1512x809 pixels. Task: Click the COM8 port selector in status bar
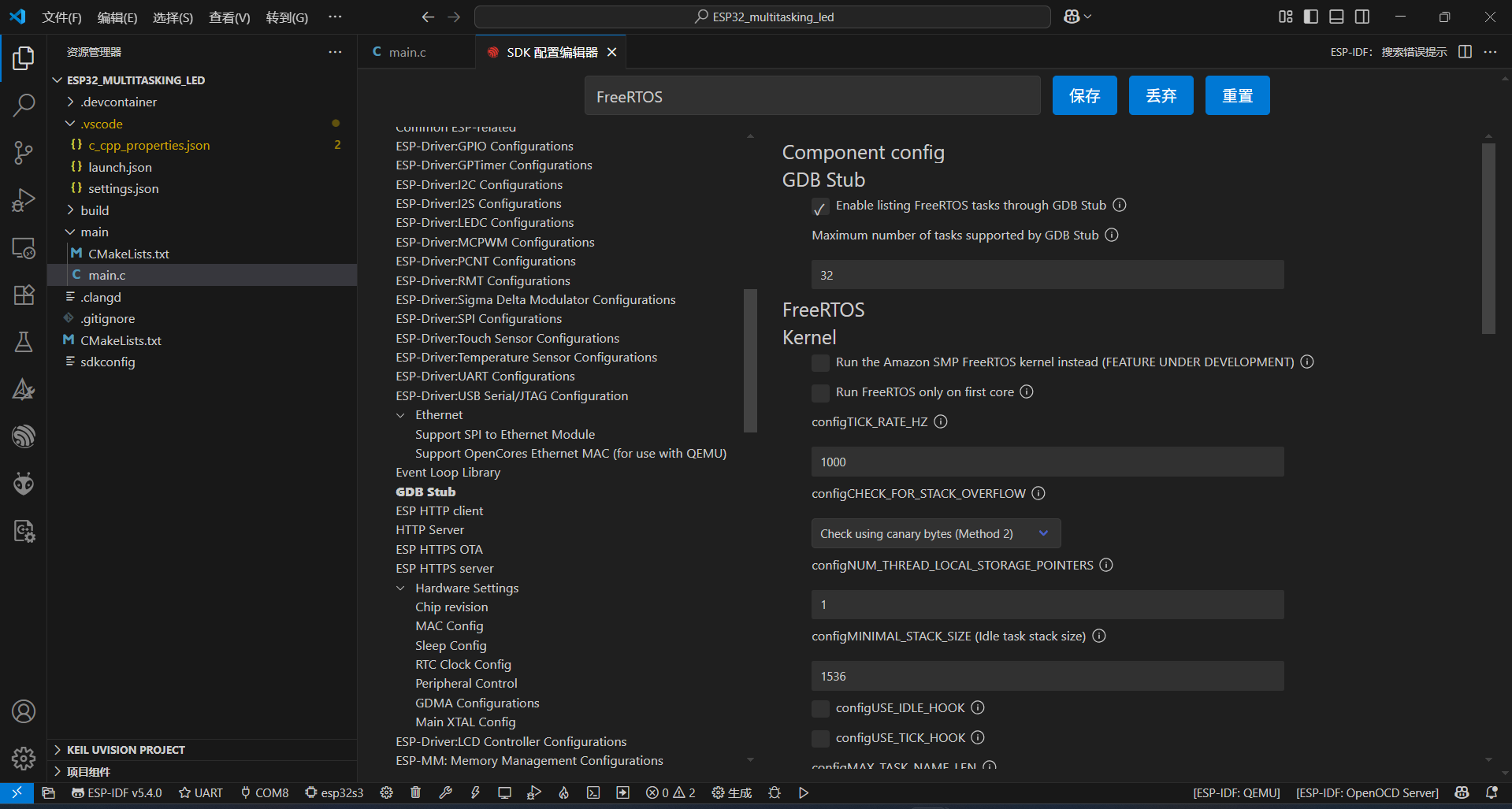tap(265, 792)
